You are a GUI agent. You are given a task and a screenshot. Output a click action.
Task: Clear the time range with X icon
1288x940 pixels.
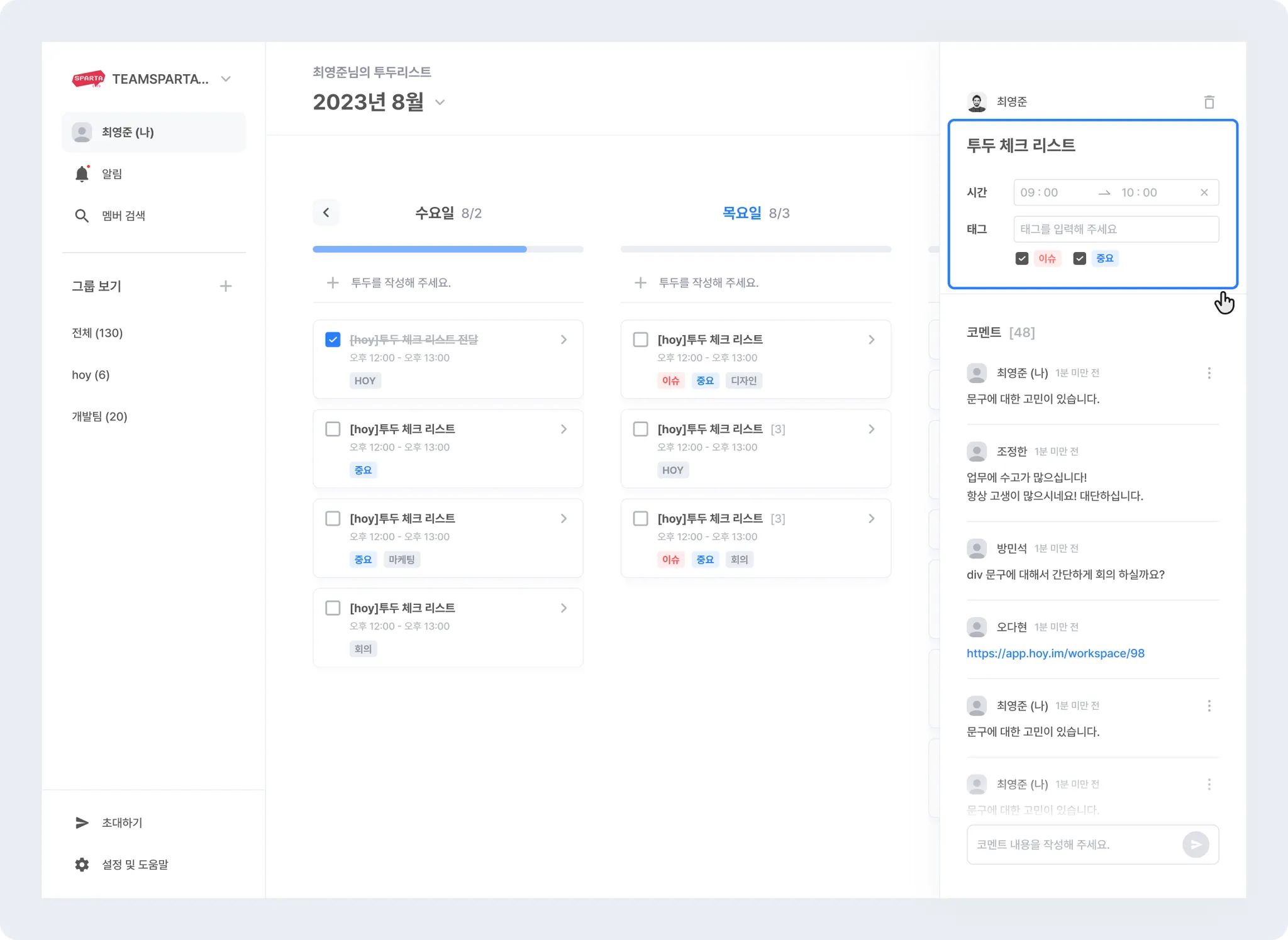tap(1204, 192)
